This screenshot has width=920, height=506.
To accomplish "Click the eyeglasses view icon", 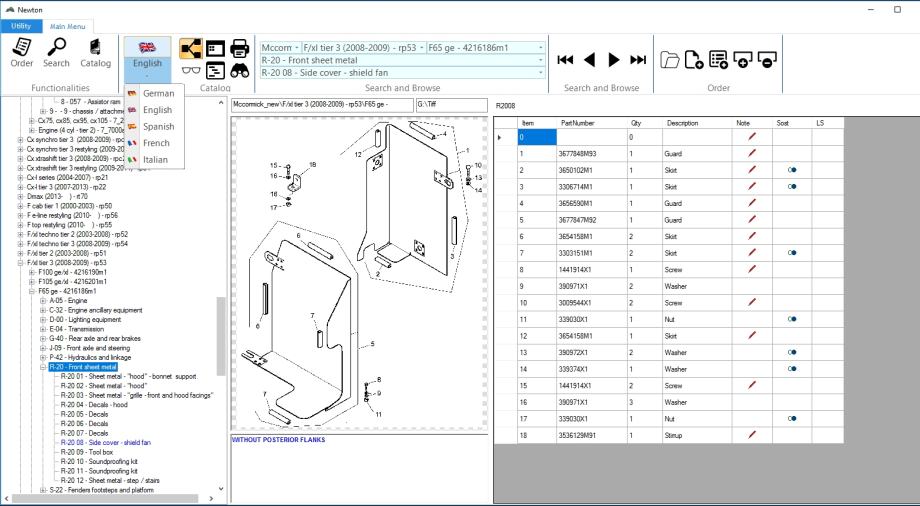I will (190, 70).
